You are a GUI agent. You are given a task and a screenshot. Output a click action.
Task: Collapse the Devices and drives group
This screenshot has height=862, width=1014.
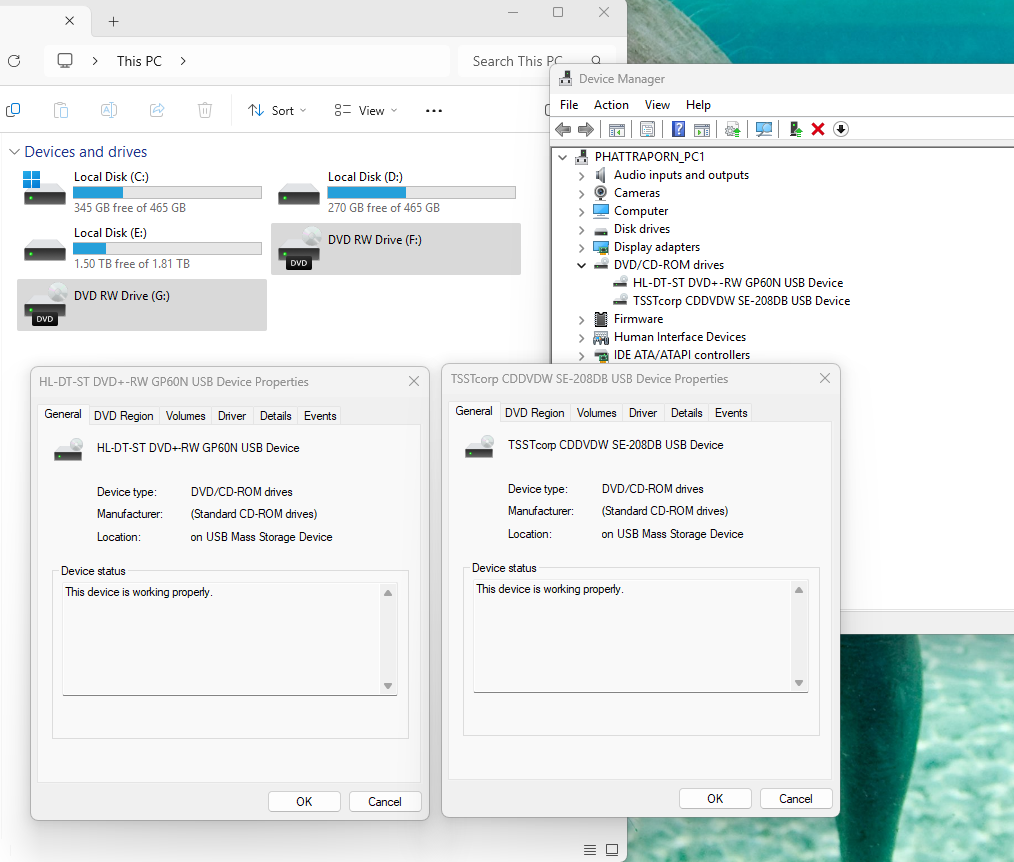pos(14,152)
